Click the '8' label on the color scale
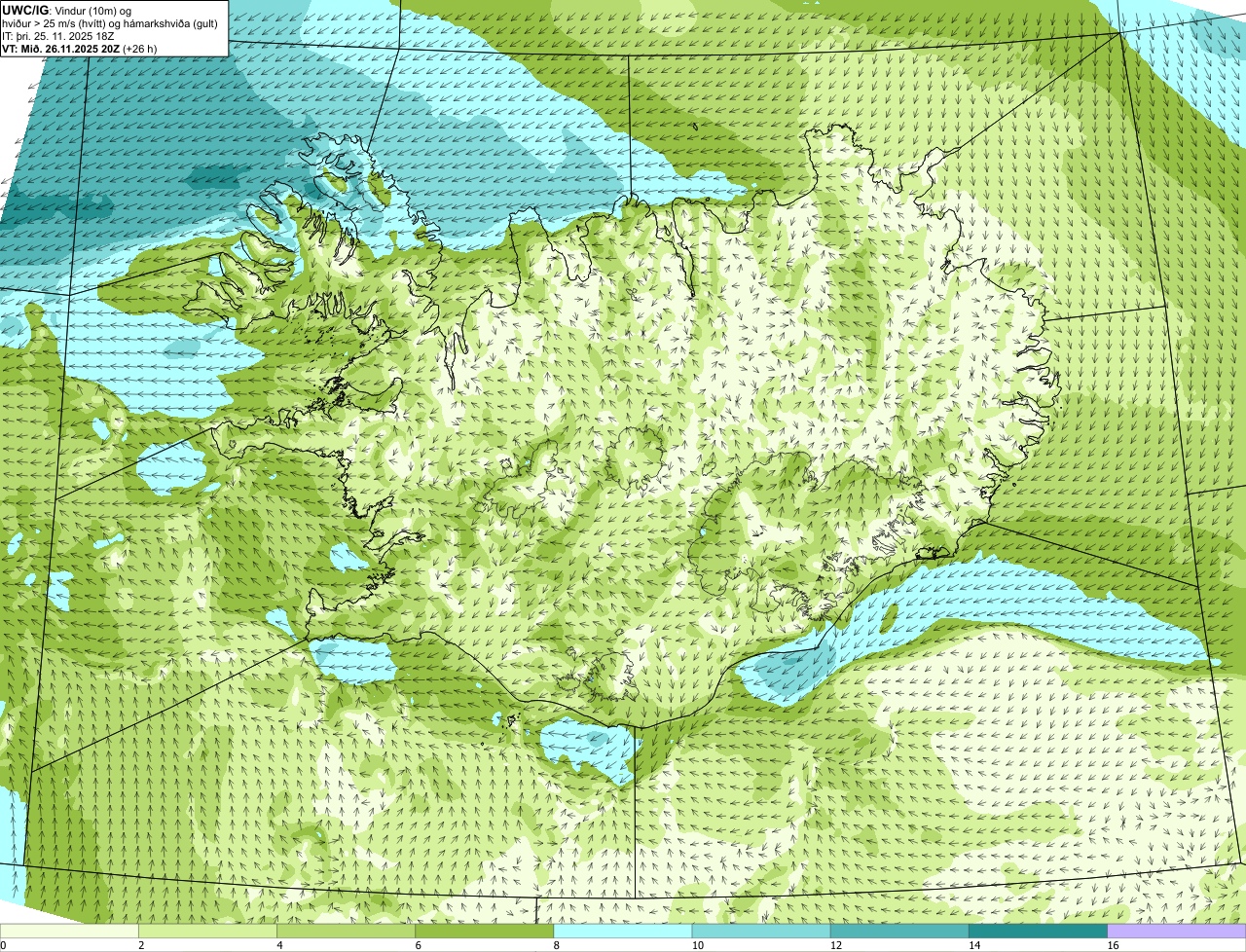Image resolution: width=1246 pixels, height=952 pixels. (556, 945)
